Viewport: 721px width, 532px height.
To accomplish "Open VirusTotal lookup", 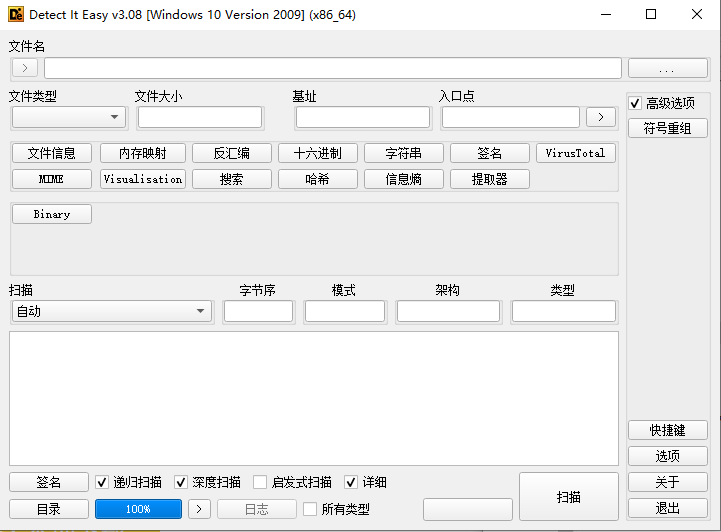I will point(575,153).
